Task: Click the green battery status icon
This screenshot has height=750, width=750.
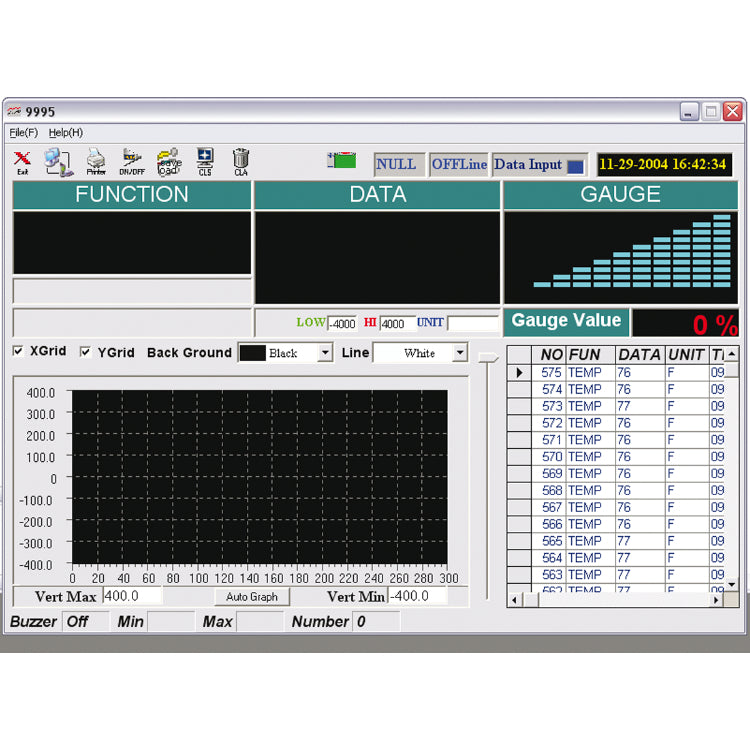Action: tap(342, 160)
